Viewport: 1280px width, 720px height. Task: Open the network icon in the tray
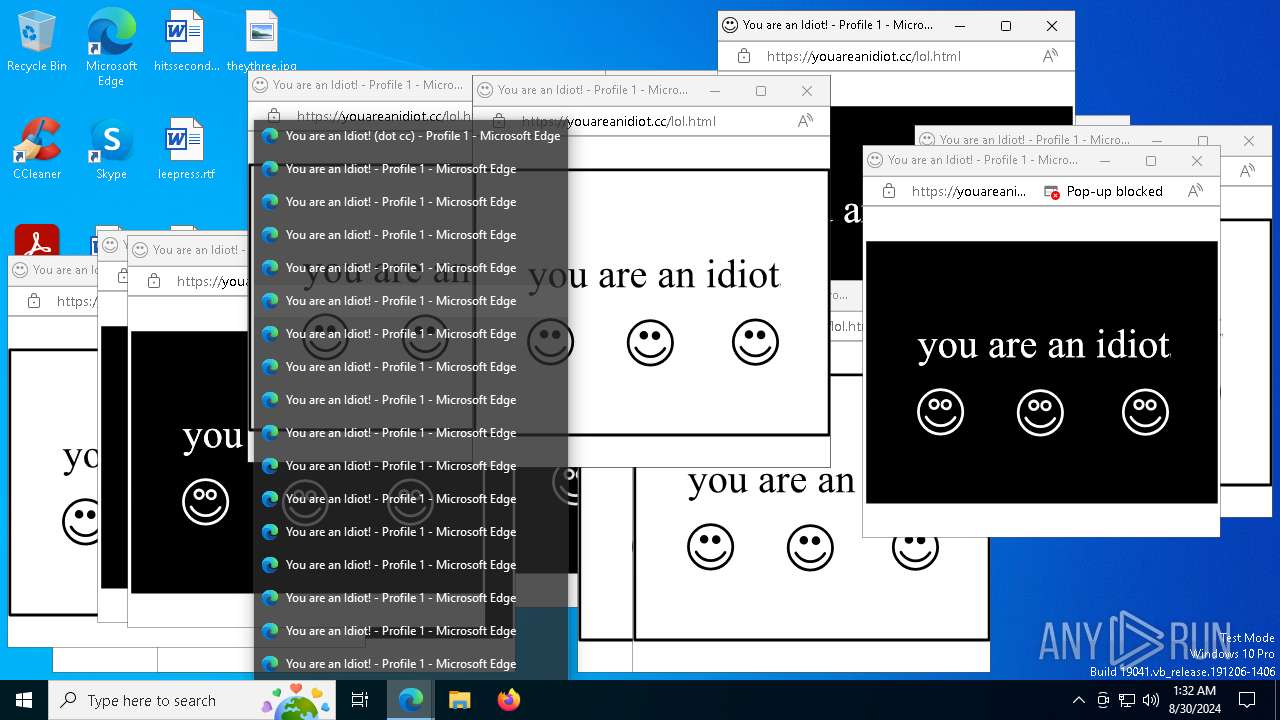click(1127, 700)
